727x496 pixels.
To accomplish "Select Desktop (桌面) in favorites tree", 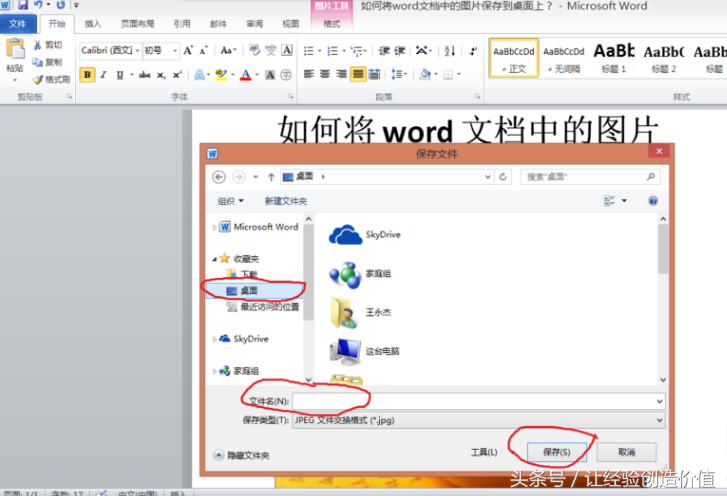I will click(254, 291).
